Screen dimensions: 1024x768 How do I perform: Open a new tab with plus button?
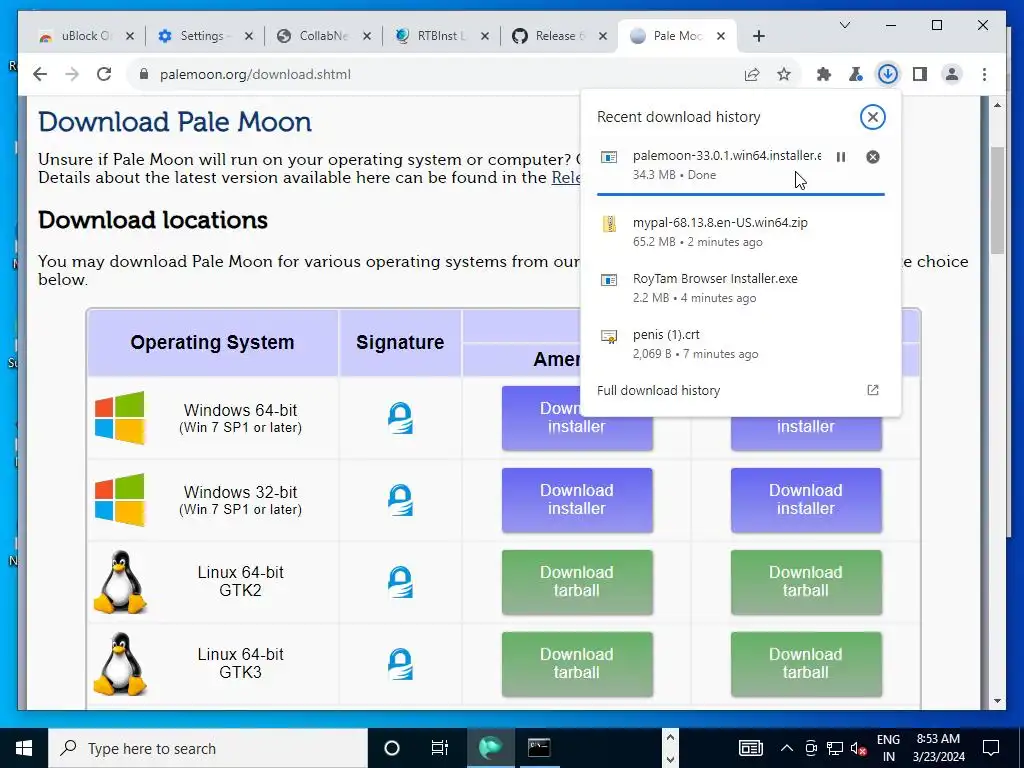click(x=758, y=36)
